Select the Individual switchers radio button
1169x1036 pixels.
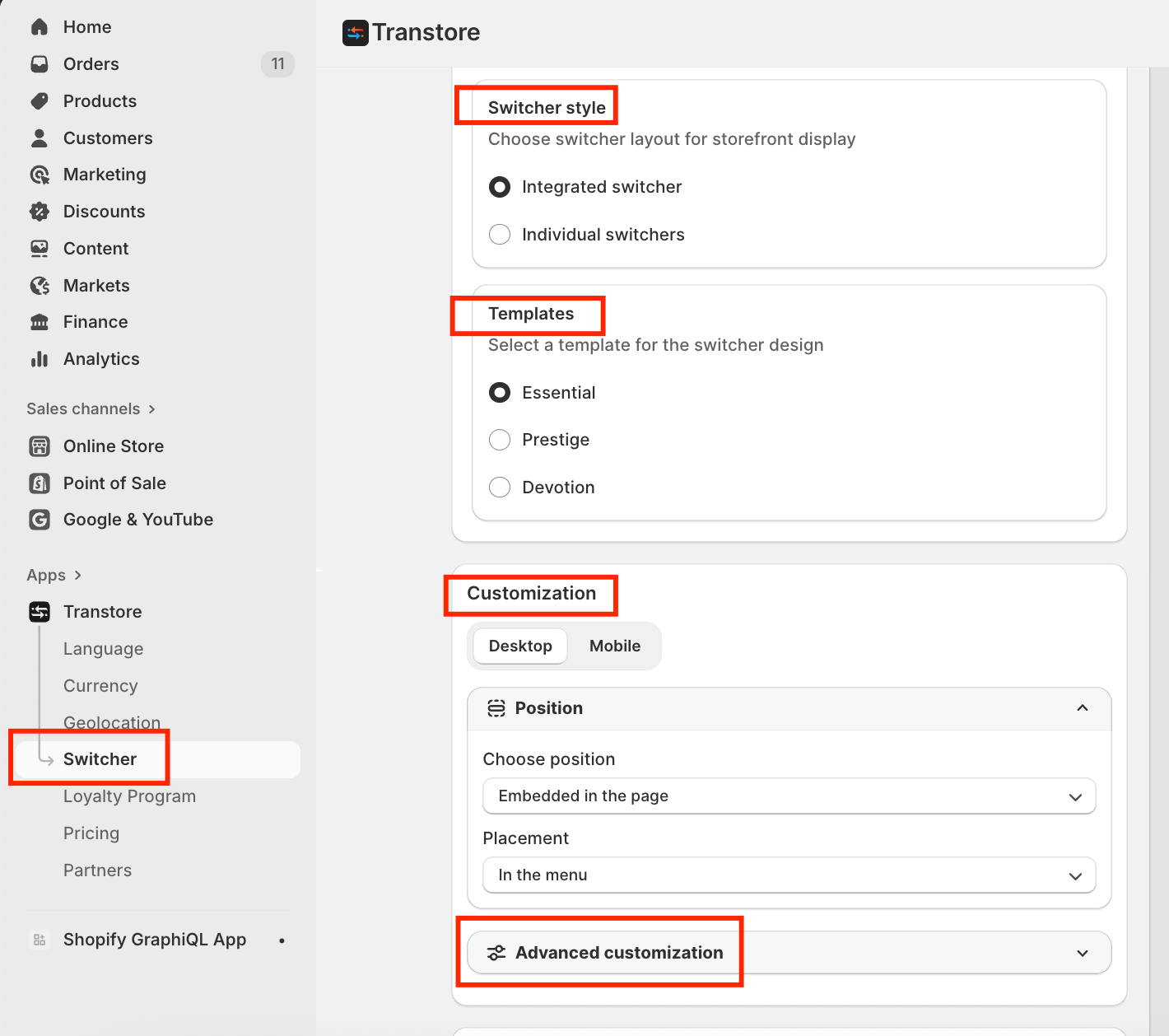pyautogui.click(x=500, y=235)
